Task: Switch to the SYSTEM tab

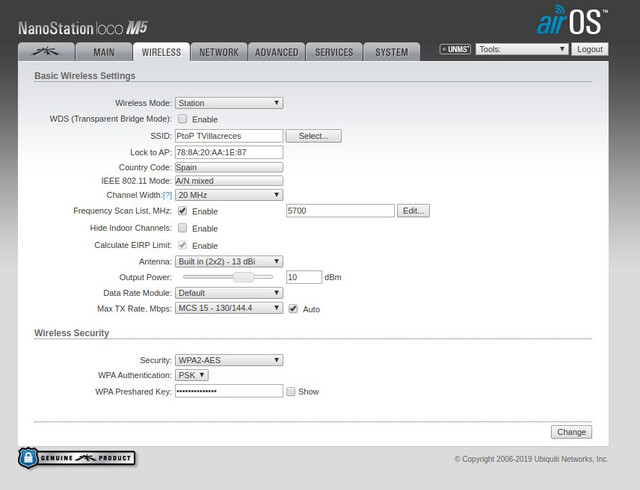Action: point(391,52)
